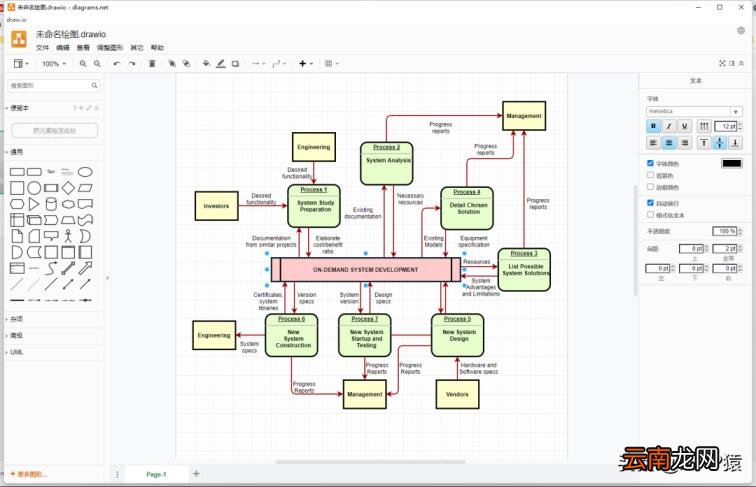
Task: Click the horizontal scrollbar under the canvas
Action: pos(370,462)
